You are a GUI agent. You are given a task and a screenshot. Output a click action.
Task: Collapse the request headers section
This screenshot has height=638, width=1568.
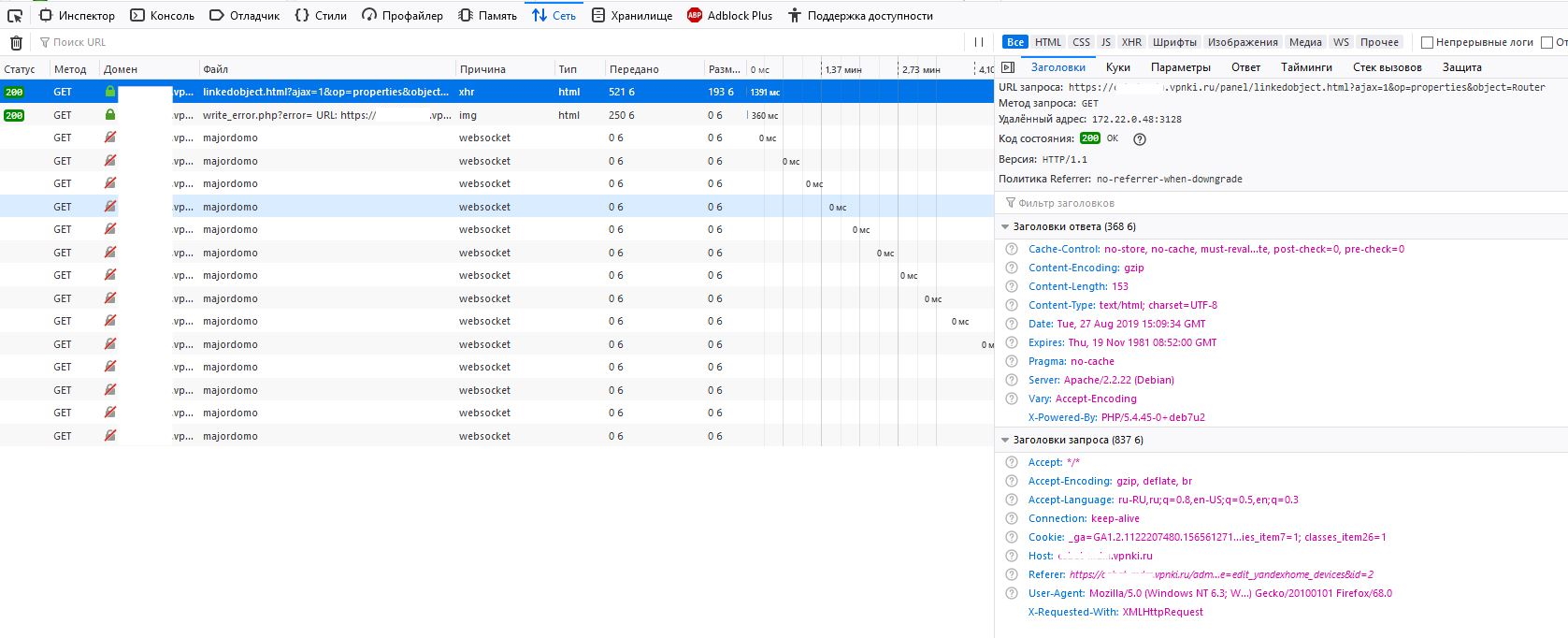coord(1006,440)
